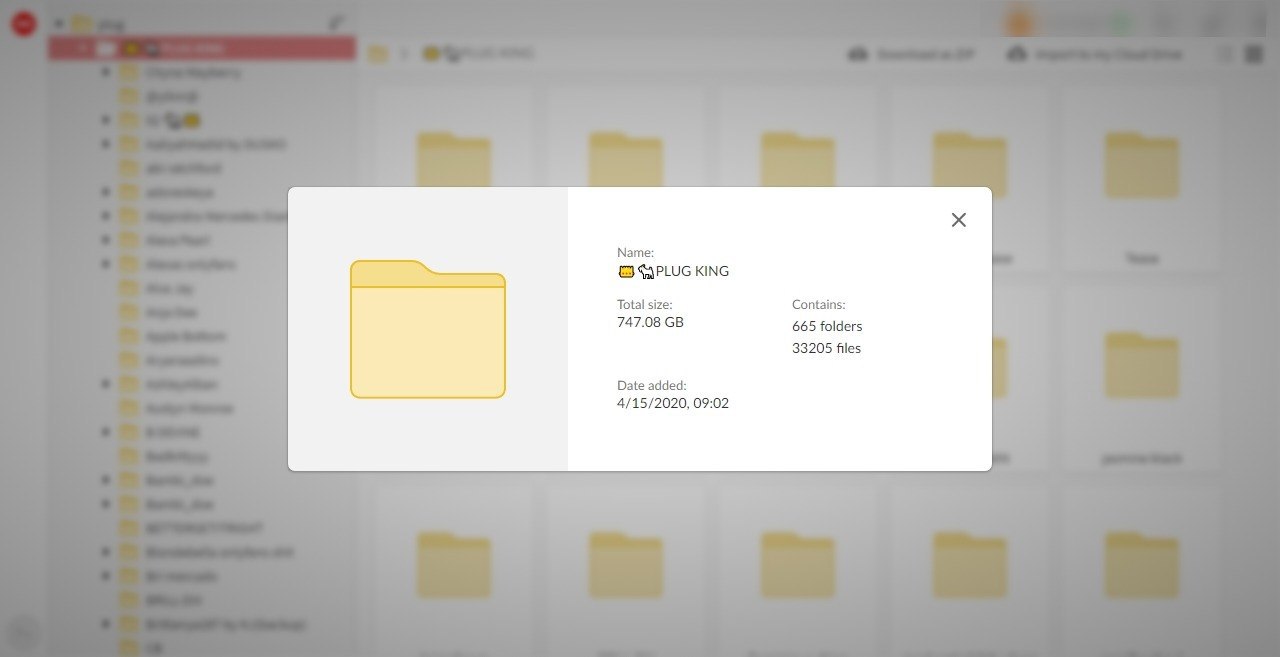
Task: Click the date added value 4/15/2020, 09:02
Action: coord(673,403)
